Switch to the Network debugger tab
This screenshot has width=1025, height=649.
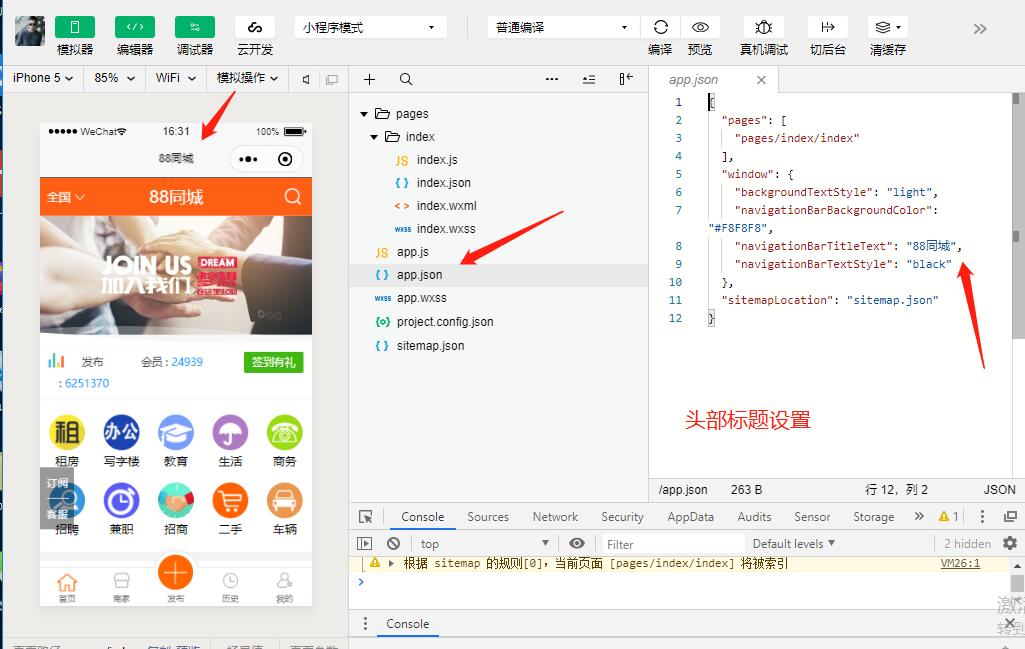click(x=555, y=517)
